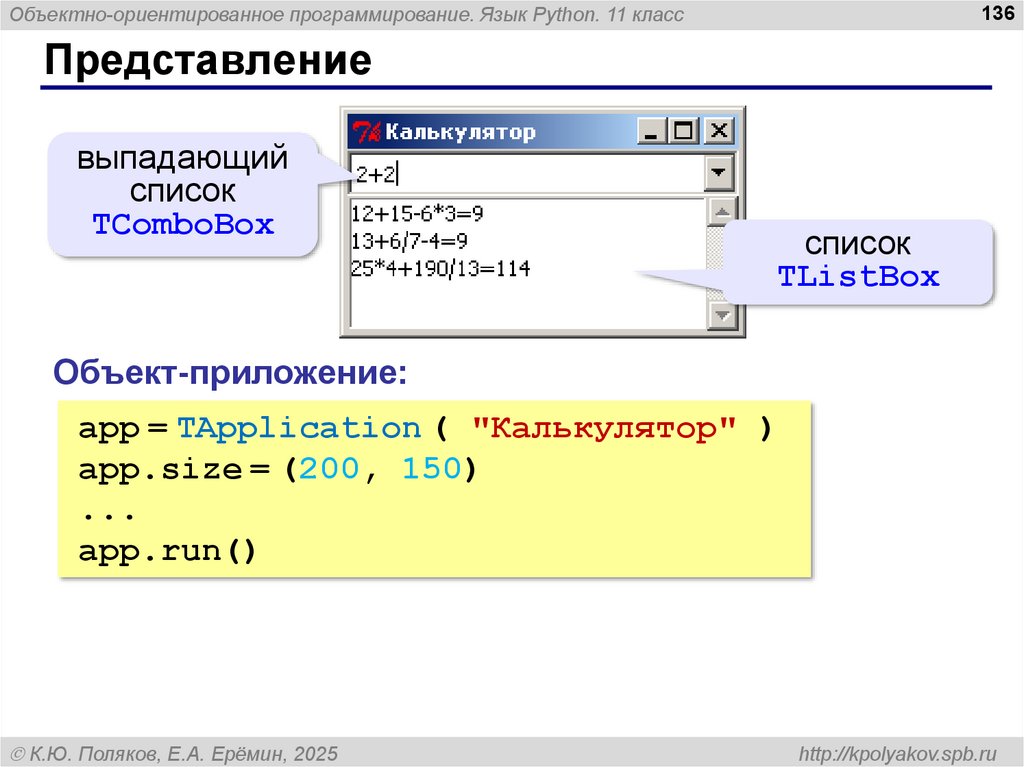This screenshot has width=1024, height=767.
Task: Click the list box vertical scrollbar track
Action: [720, 265]
